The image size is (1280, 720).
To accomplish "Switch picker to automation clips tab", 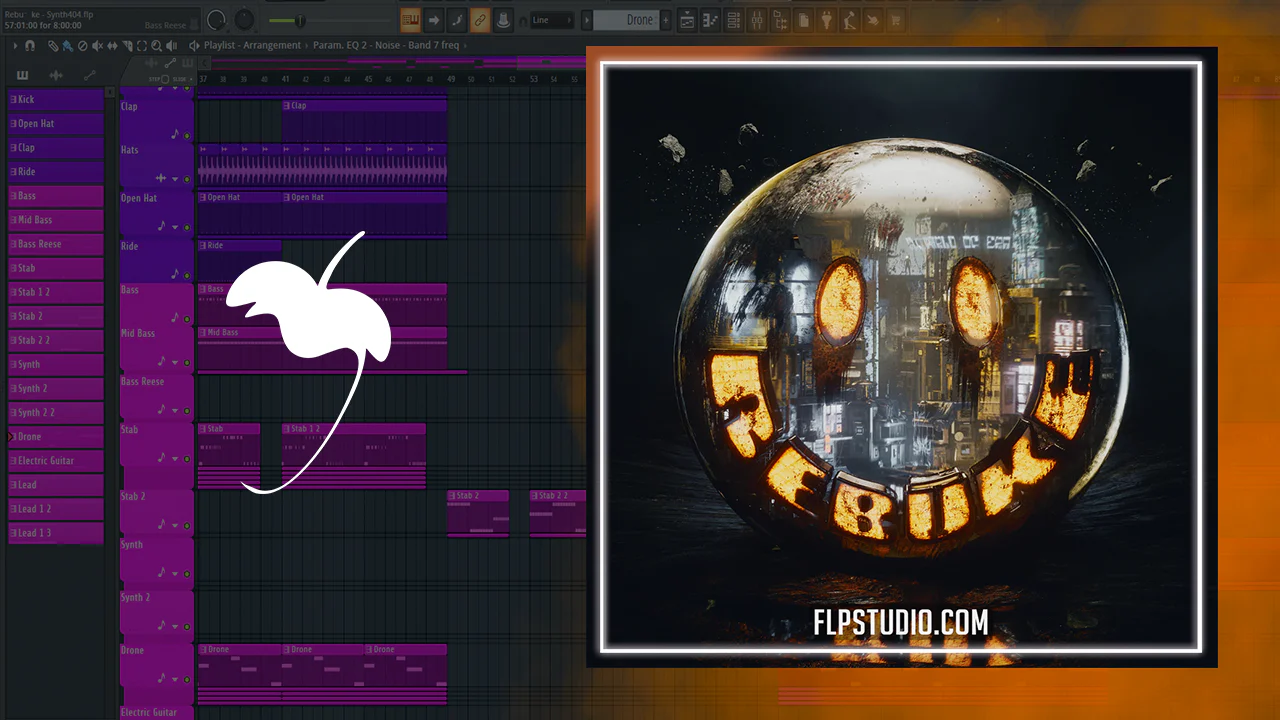I will point(89,75).
